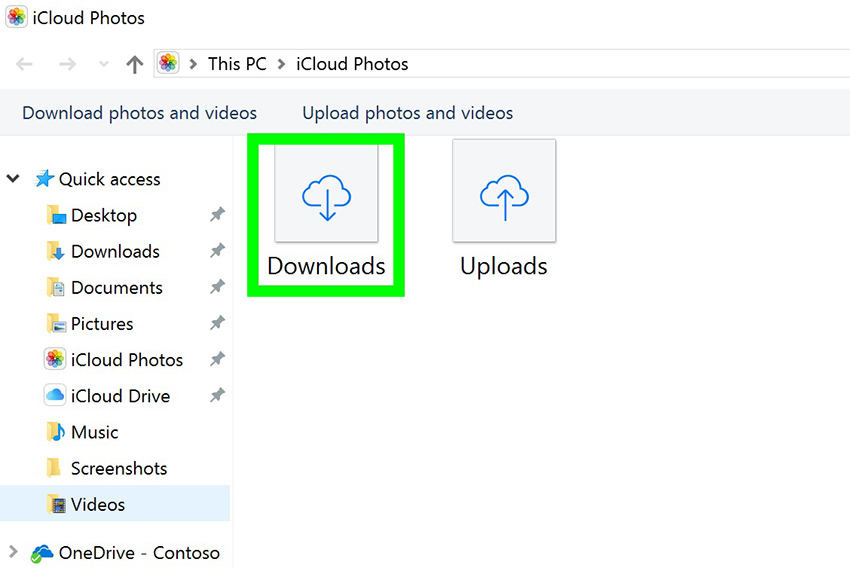Click the sidebar Downloads arrow folder icon
The image size is (850, 568).
click(x=56, y=251)
